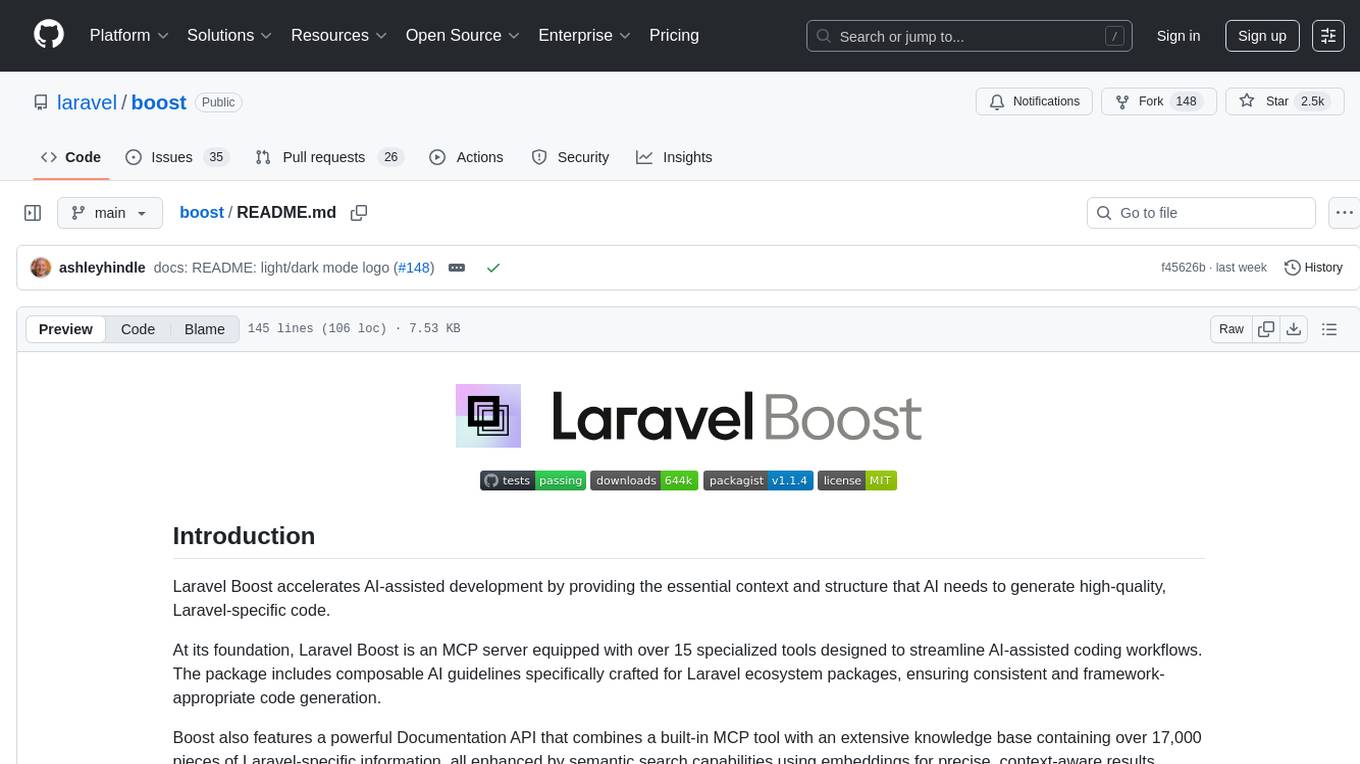Expand the Open Source menu
This screenshot has height=764, width=1360.
pos(463,35)
